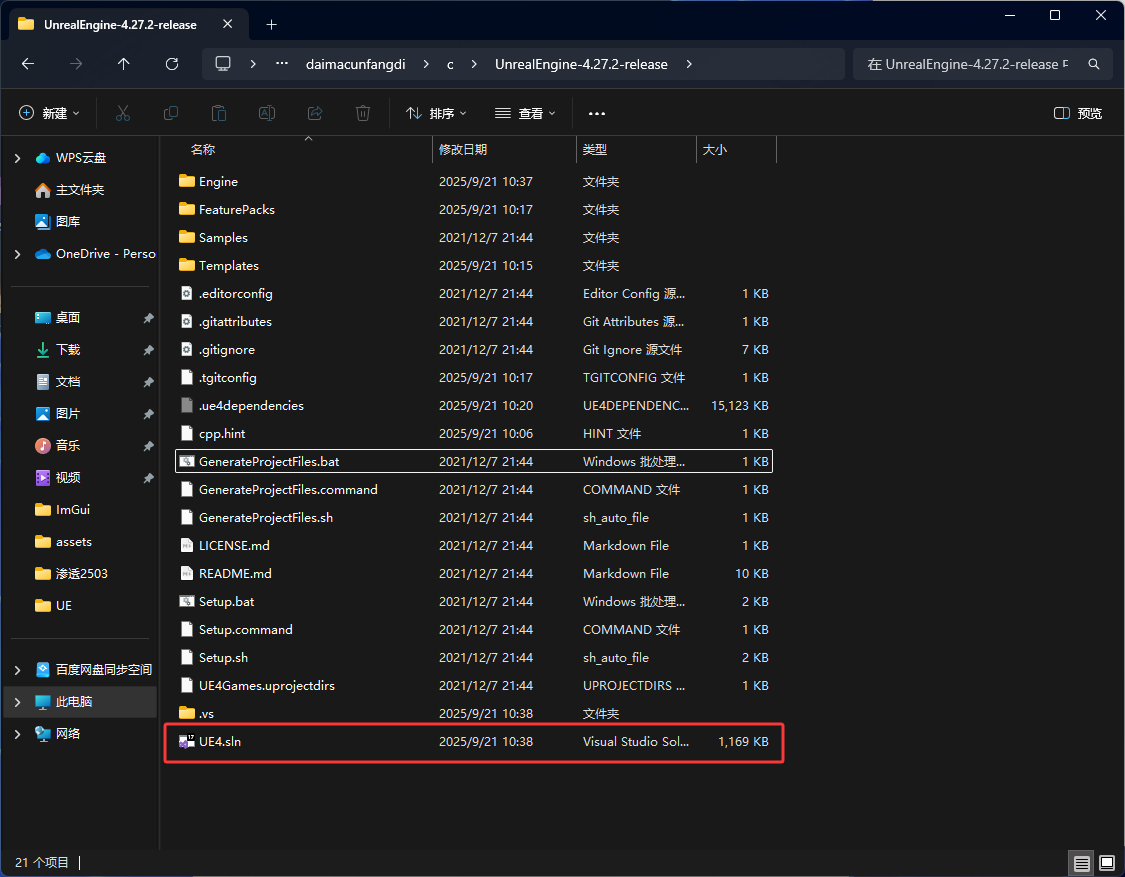The image size is (1125, 877).
Task: Click the .vs folder icon
Action: tap(187, 713)
